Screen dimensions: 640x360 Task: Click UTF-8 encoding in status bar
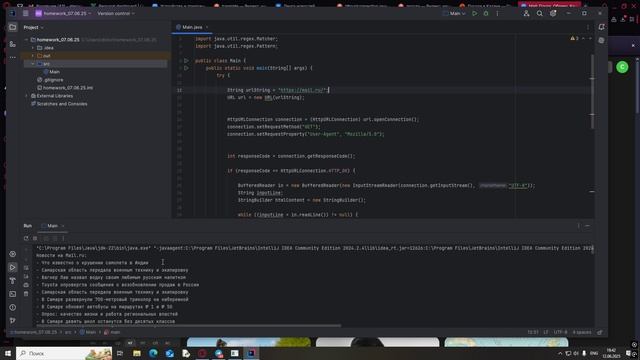560,332
